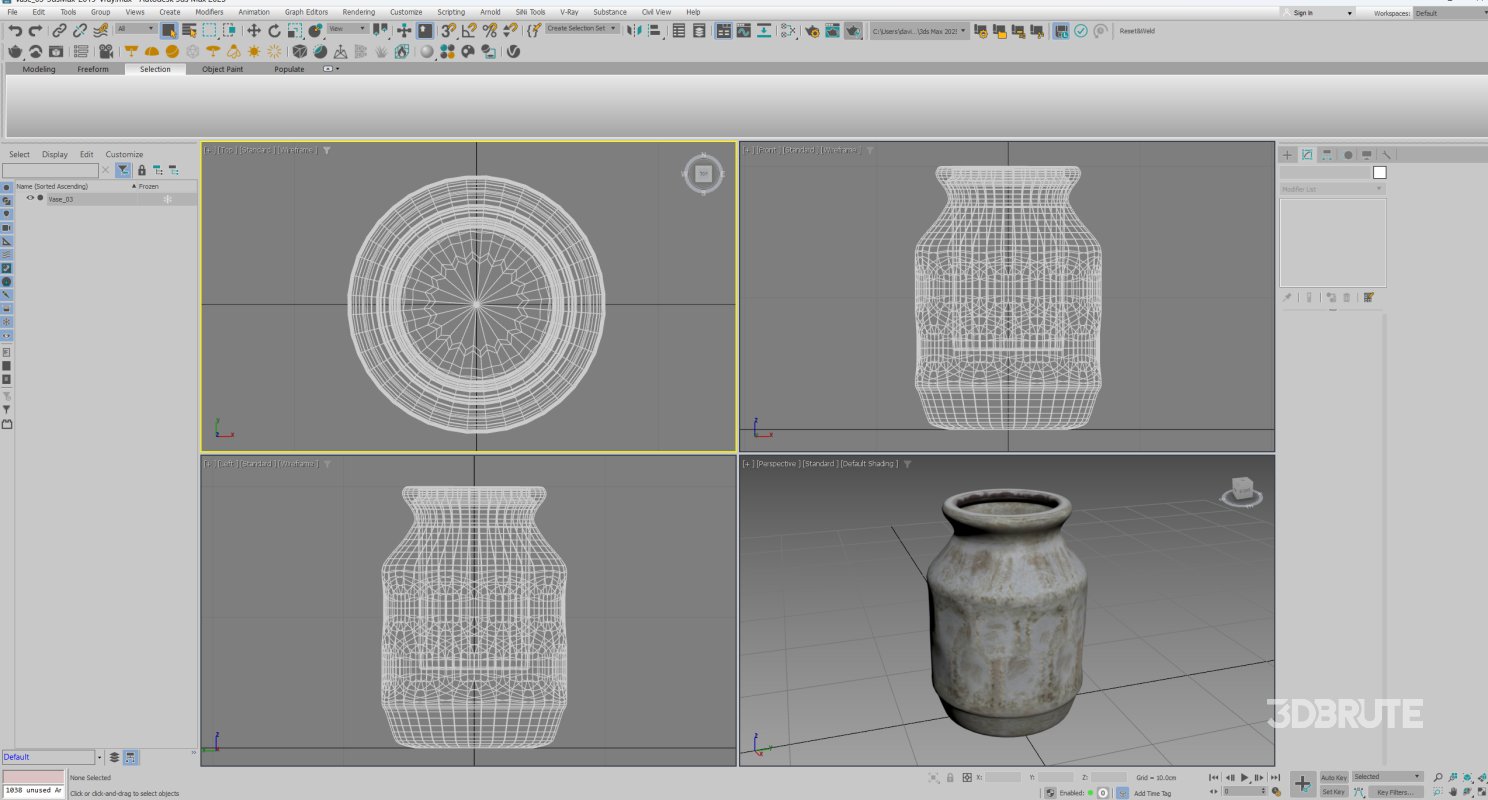
Task: Select the Select and Move tool
Action: pos(254,30)
